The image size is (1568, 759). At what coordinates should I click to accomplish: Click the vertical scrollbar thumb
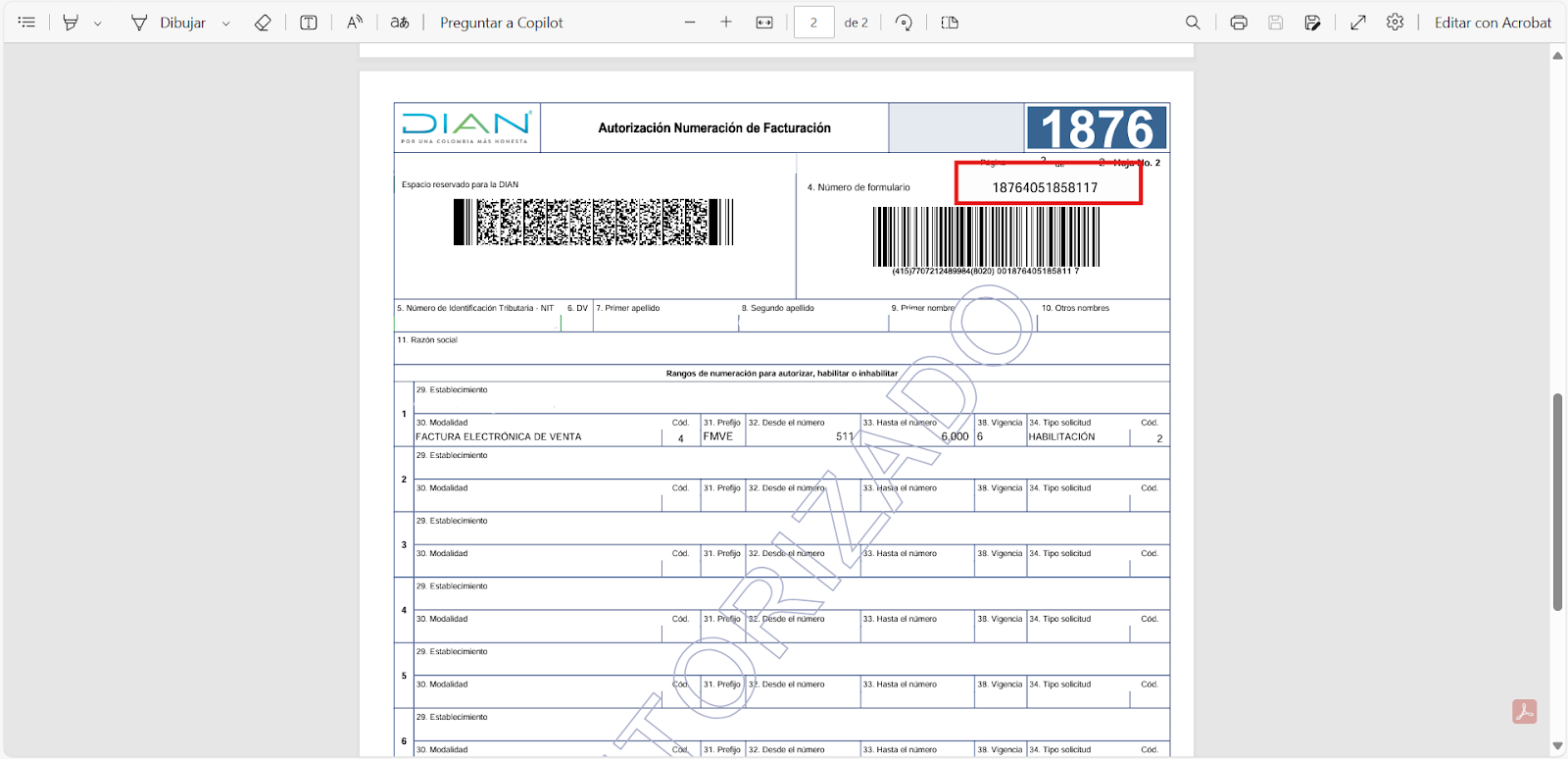click(x=1557, y=502)
